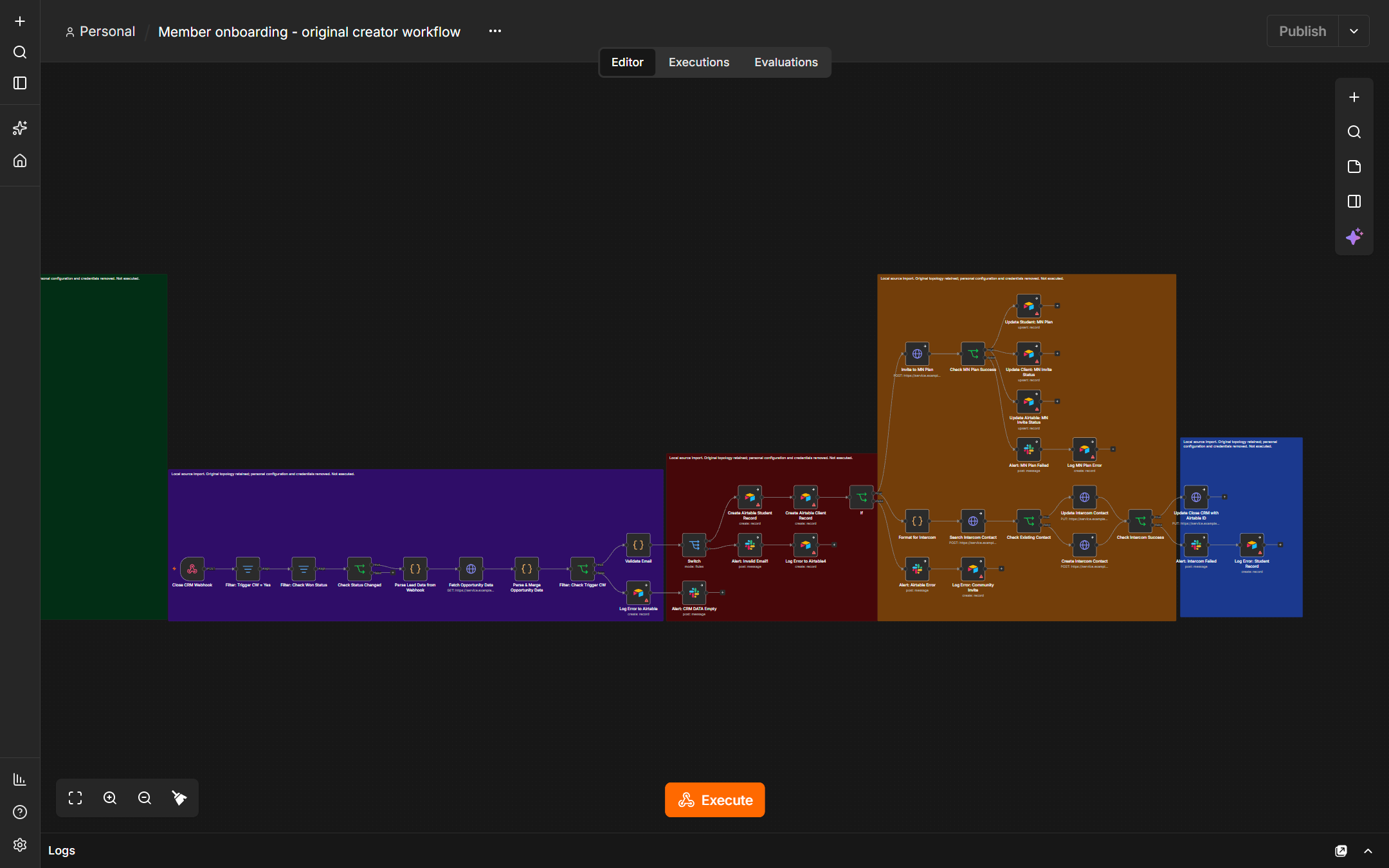Image resolution: width=1389 pixels, height=868 pixels.
Task: Select the Switch node
Action: [x=694, y=545]
